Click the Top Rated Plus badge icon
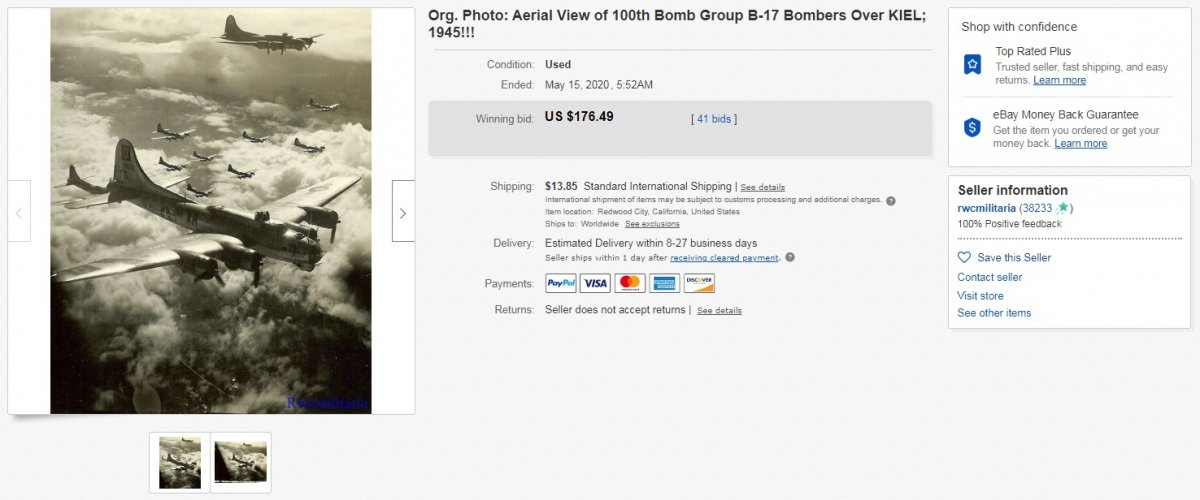The width and height of the screenshot is (1200, 500). pyautogui.click(x=972, y=65)
